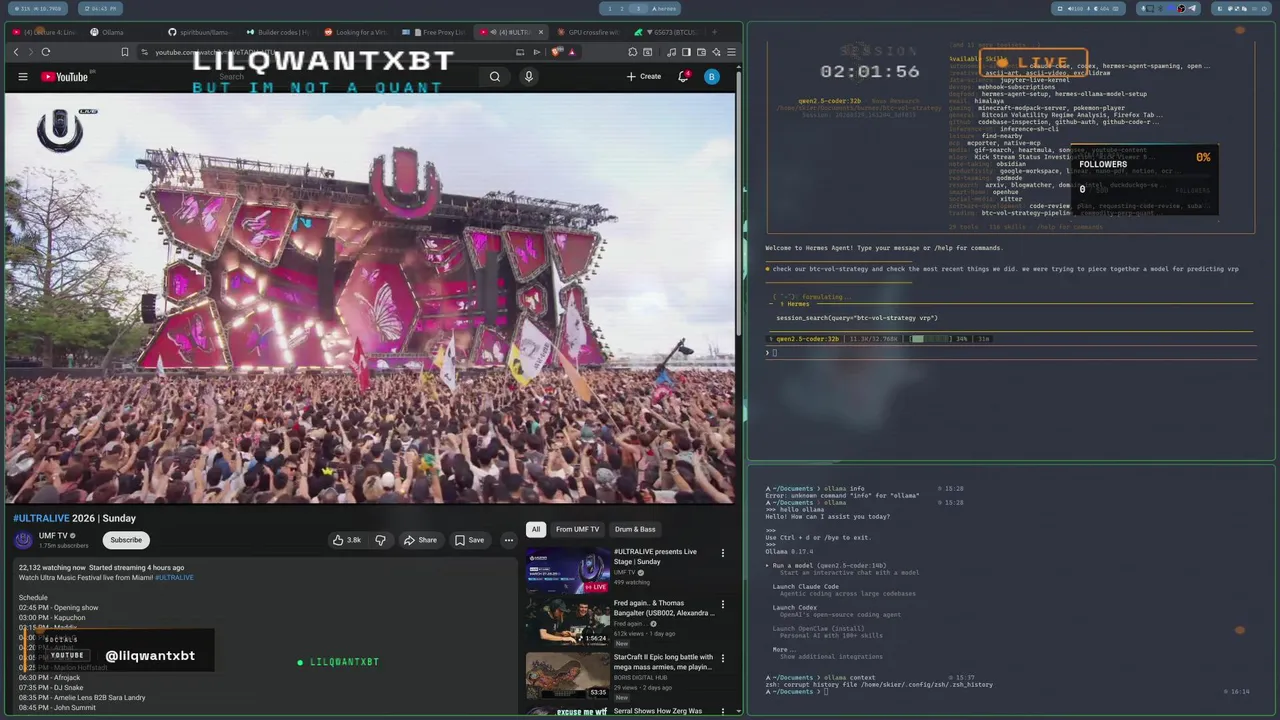Click 'Launch Claude Code' in ollama terminal
This screenshot has width=1280, height=720.
coord(805,587)
